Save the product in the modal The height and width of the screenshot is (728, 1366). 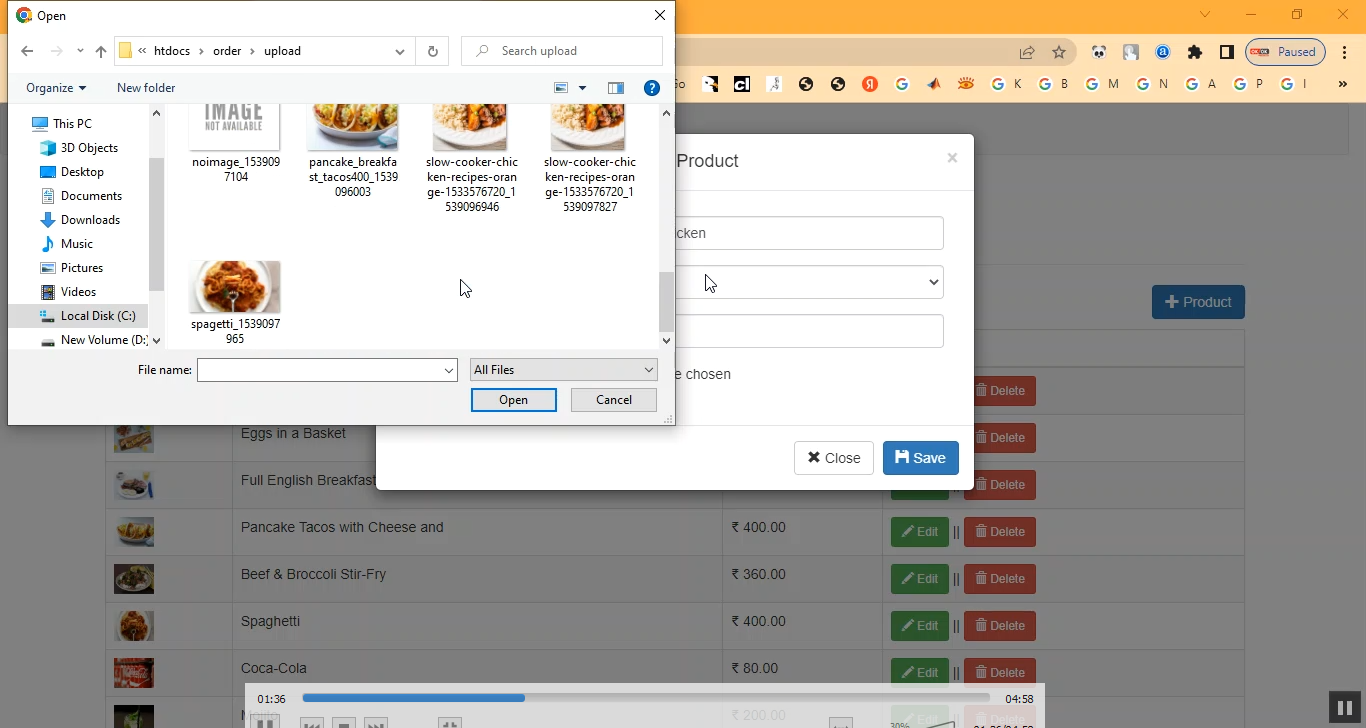click(x=920, y=458)
